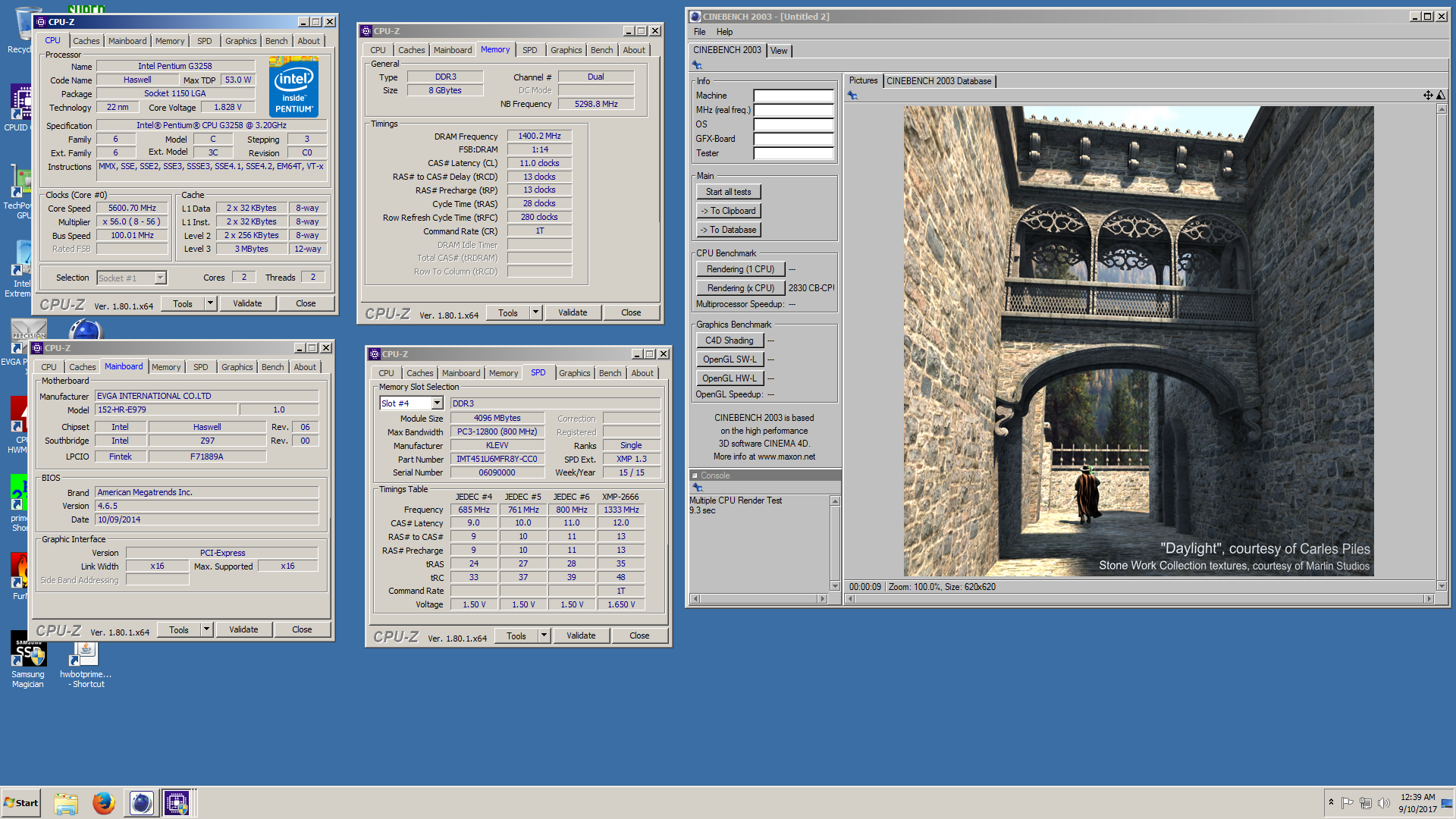The image size is (1456, 819).
Task: Open the Help menu in CINEBENCH
Action: tap(724, 32)
